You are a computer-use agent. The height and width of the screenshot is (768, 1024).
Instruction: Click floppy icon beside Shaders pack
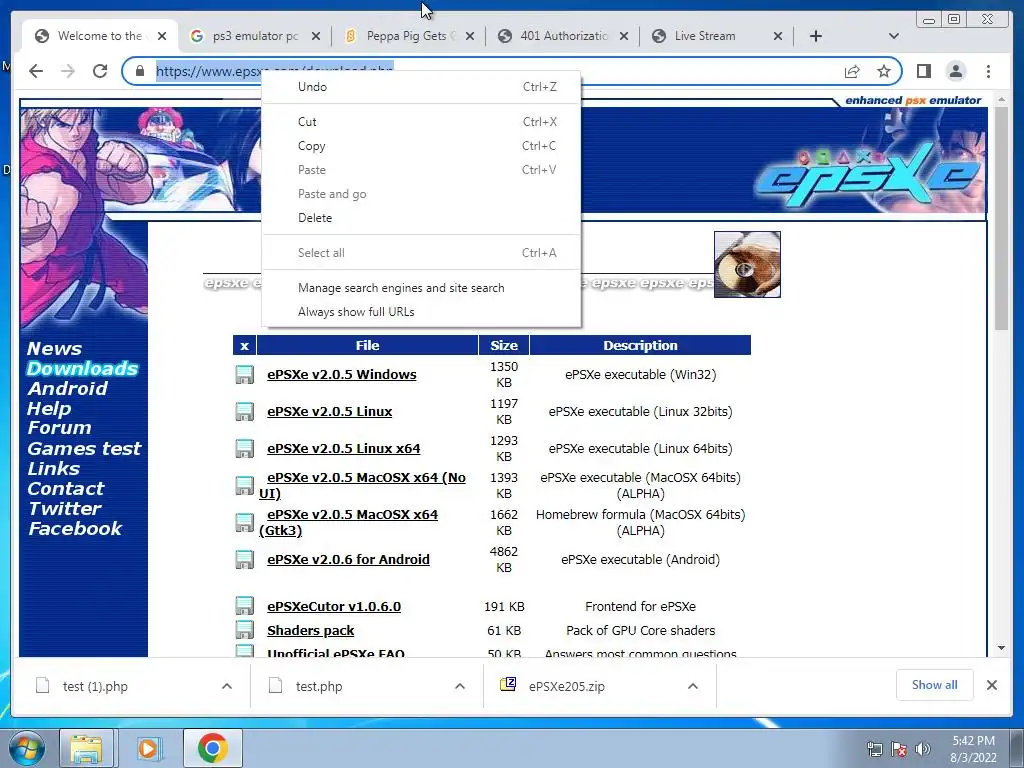[244, 630]
